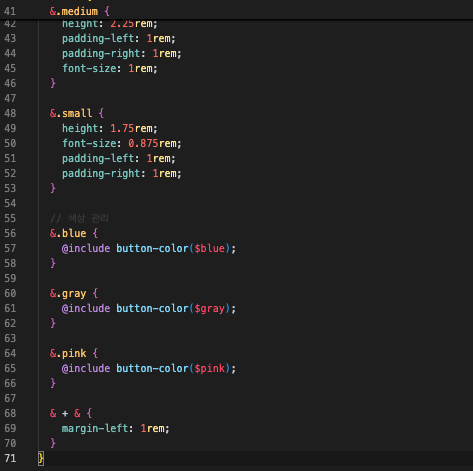Click the closing brace on line 70
The width and height of the screenshot is (473, 471).
(53, 443)
